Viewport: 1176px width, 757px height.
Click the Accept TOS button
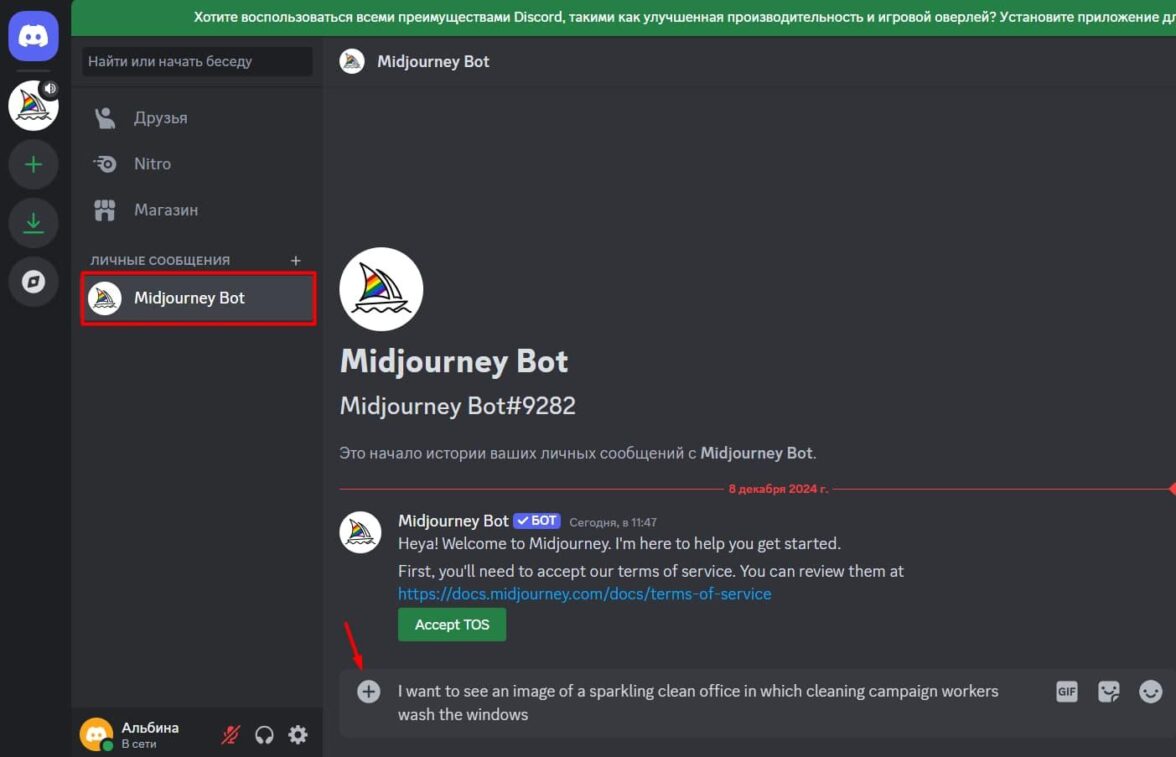click(452, 624)
